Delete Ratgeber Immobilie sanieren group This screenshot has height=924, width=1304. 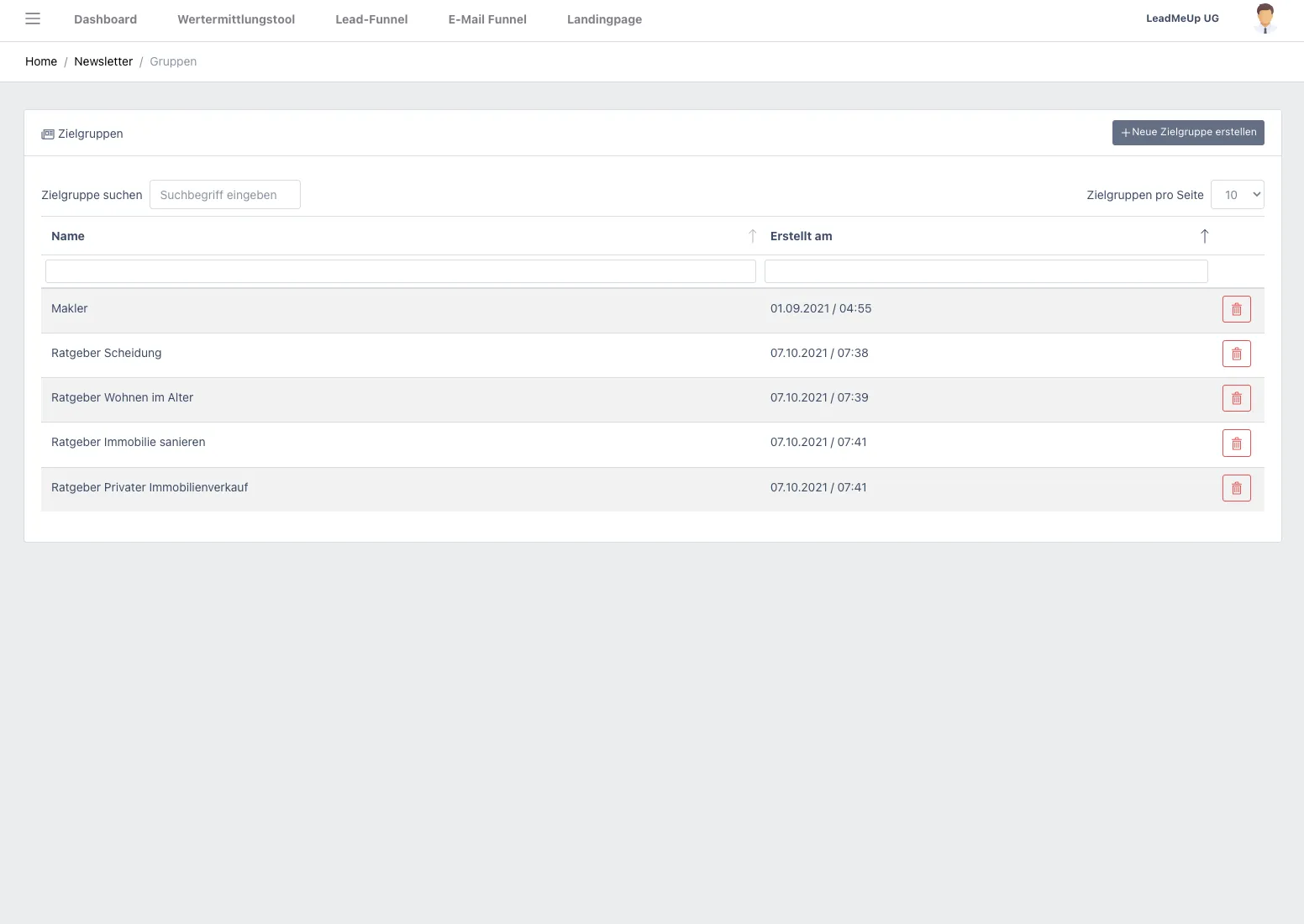pyautogui.click(x=1236, y=443)
